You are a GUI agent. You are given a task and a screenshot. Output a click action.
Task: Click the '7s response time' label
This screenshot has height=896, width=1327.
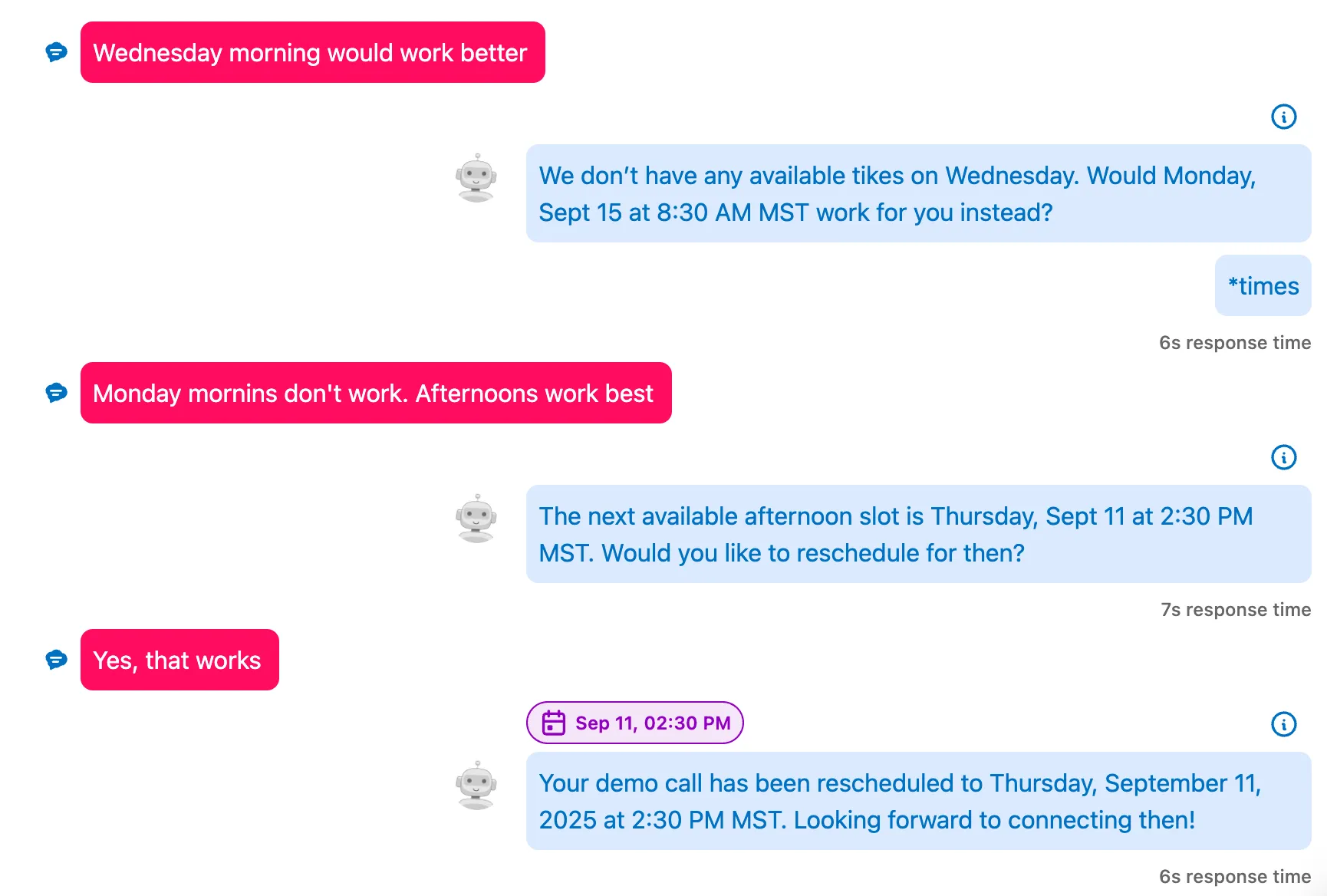click(1236, 610)
